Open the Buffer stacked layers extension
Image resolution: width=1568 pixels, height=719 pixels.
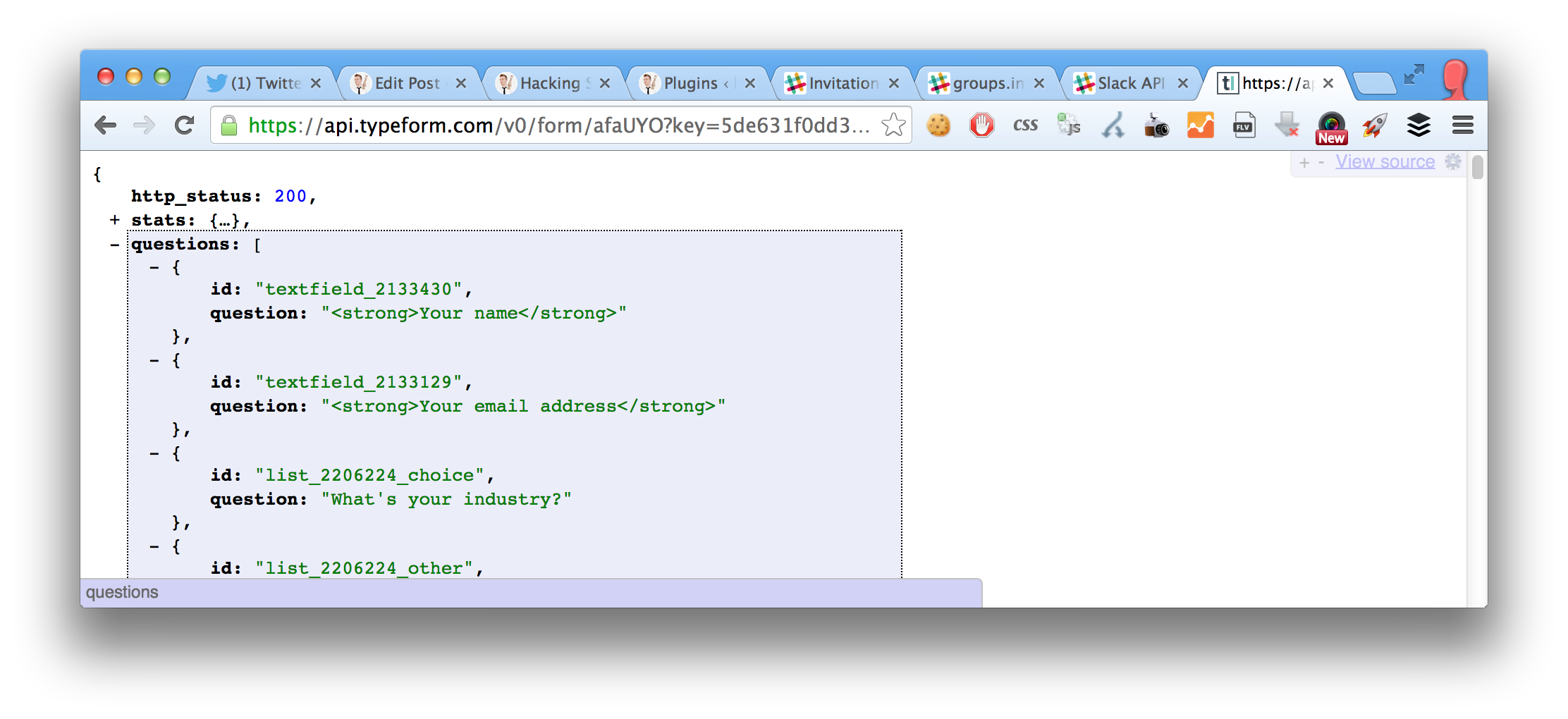1419,125
